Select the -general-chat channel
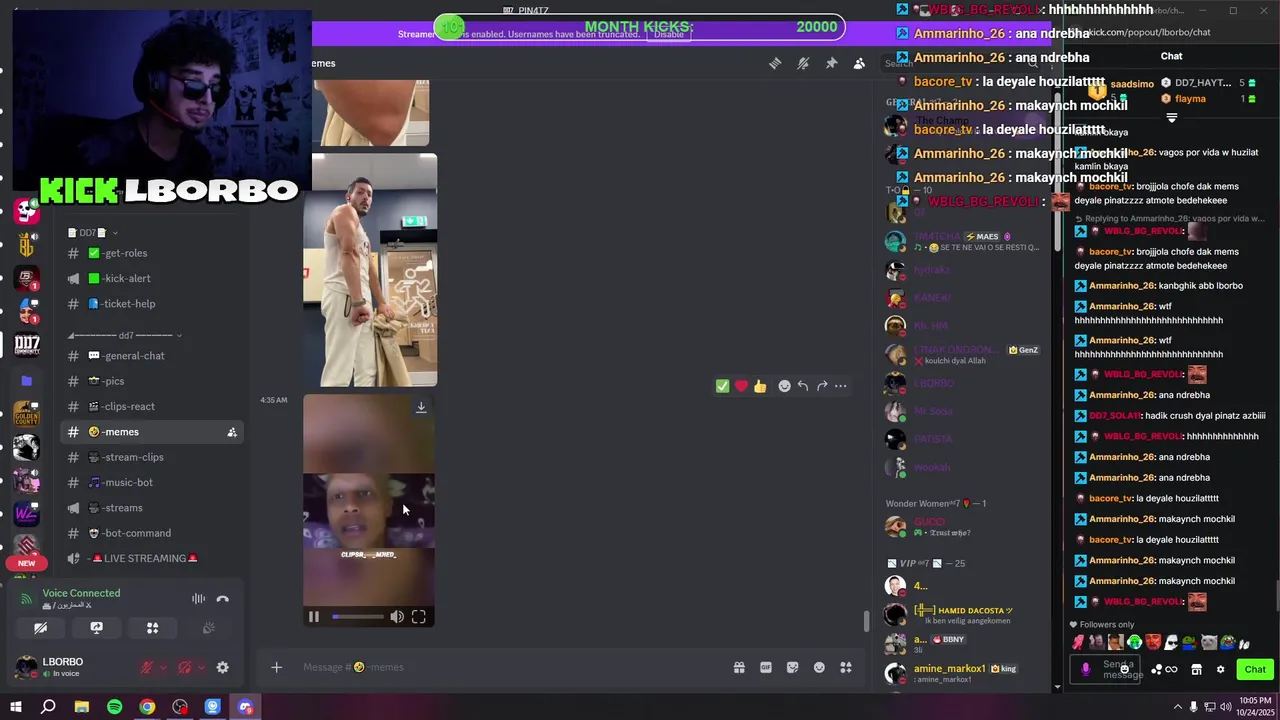1280x720 pixels. (x=151, y=356)
